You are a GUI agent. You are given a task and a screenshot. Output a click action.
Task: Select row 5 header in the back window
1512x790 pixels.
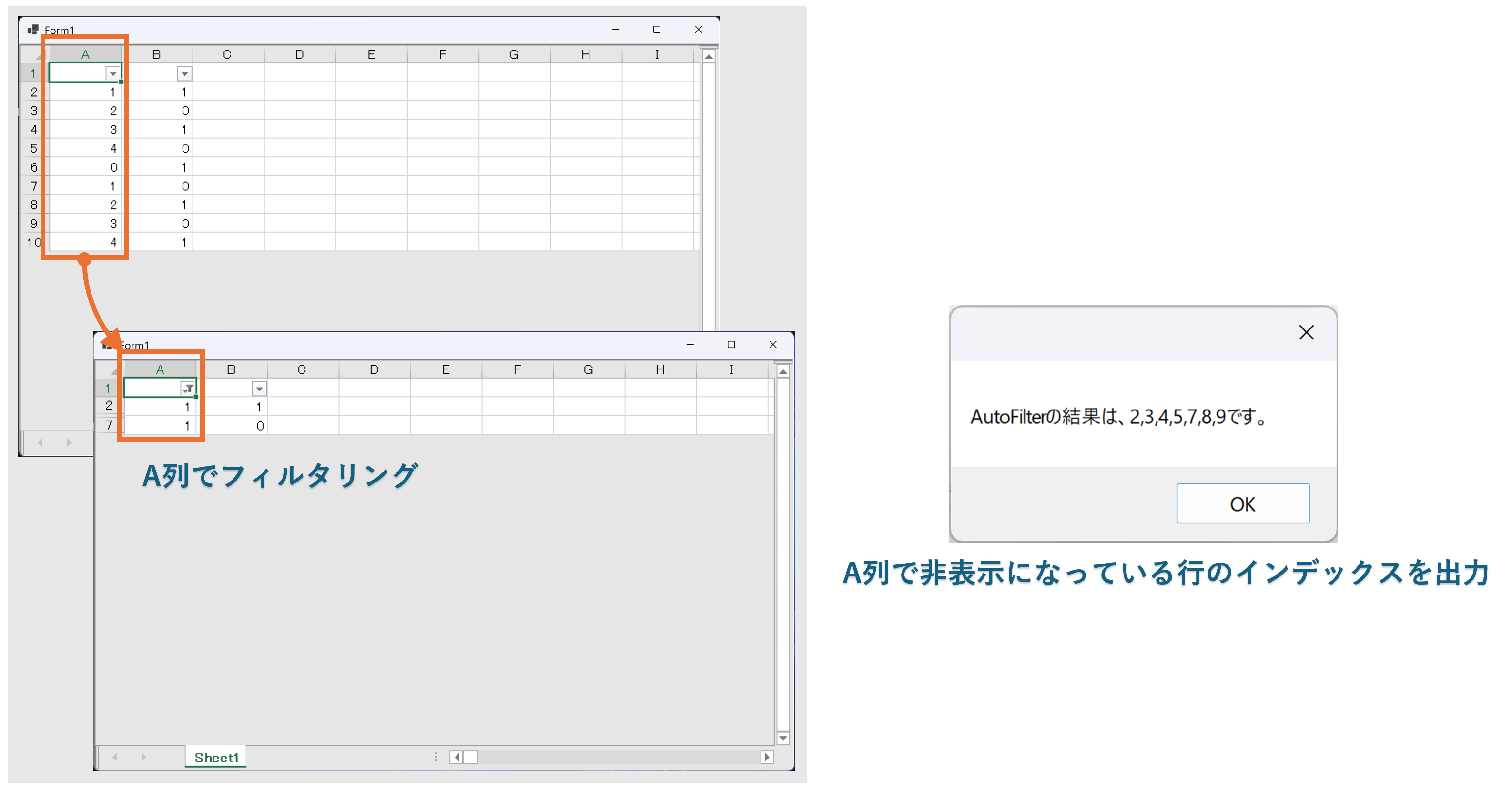pyautogui.click(x=34, y=149)
